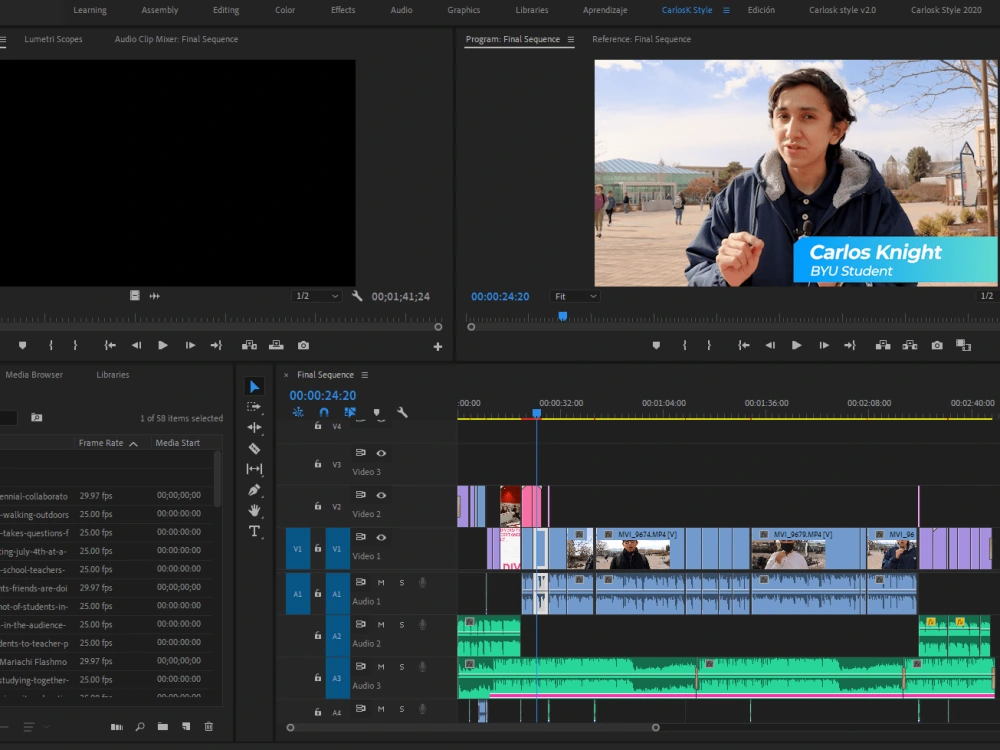1000x750 pixels.
Task: Play the Program monitor sequence
Action: (x=797, y=345)
